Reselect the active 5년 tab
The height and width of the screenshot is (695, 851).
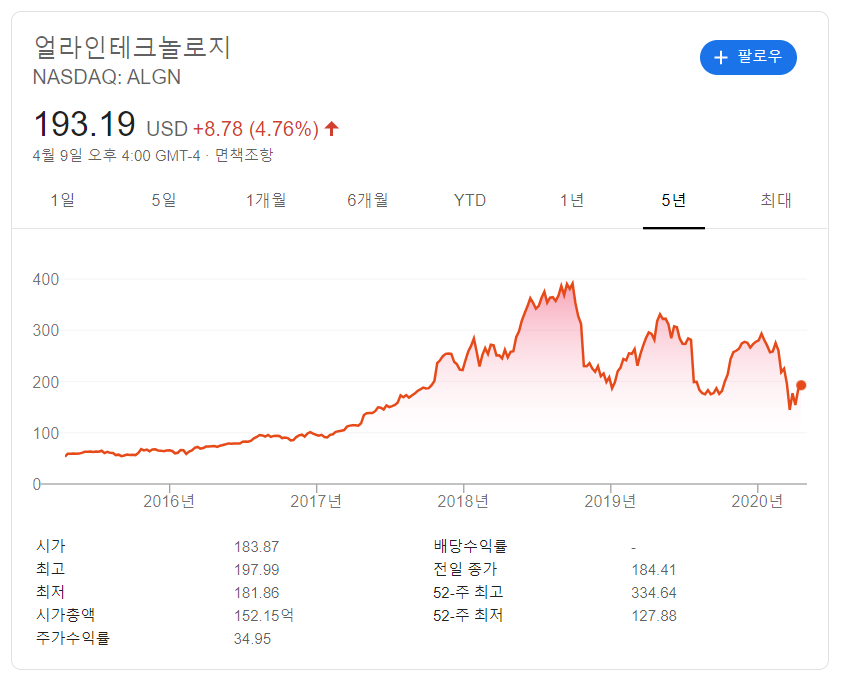[673, 200]
